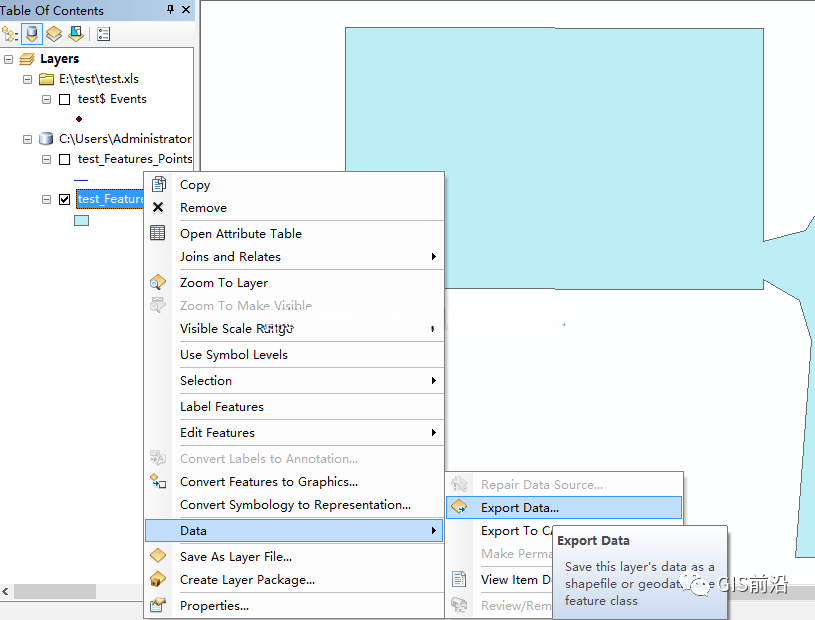Collapse the test$ Events layer node
This screenshot has width=815, height=620.
click(x=47, y=99)
